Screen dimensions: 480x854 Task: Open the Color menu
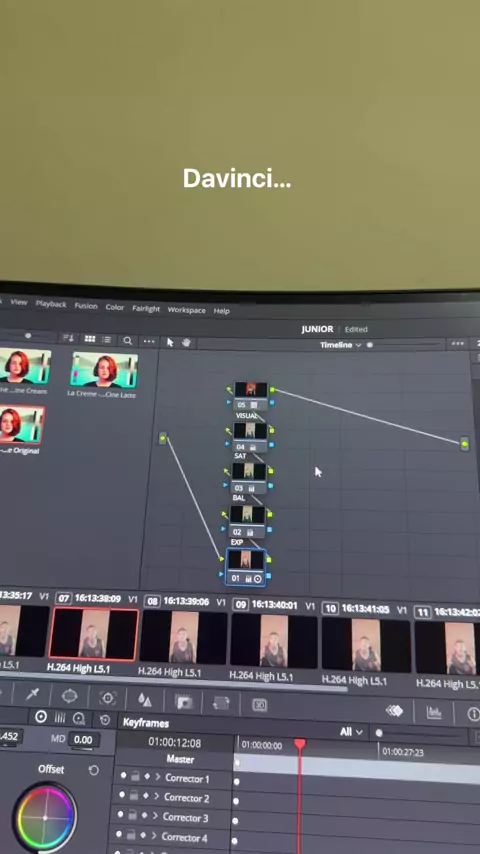point(114,307)
